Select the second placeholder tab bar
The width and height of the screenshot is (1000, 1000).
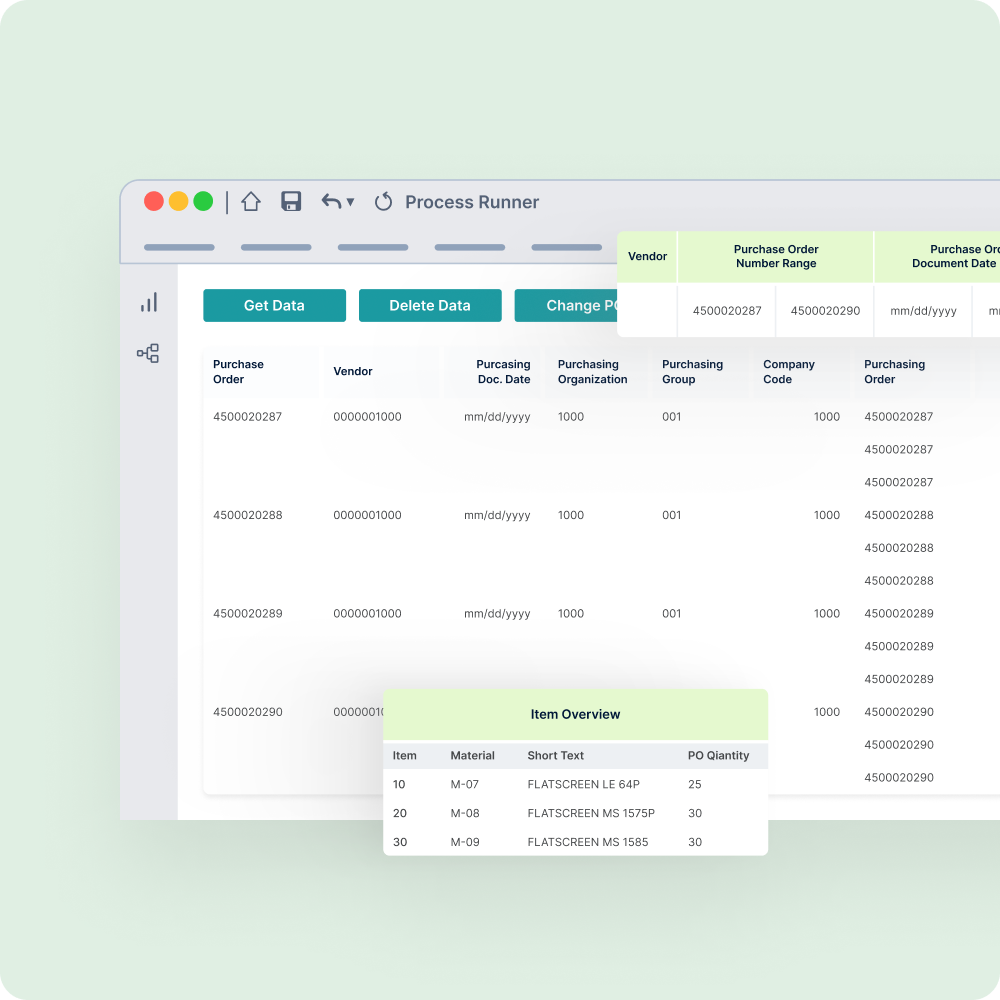(276, 247)
